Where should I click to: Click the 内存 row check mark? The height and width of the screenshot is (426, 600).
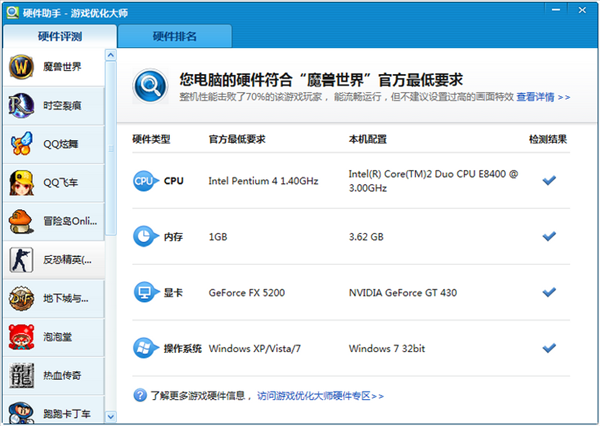pos(549,236)
